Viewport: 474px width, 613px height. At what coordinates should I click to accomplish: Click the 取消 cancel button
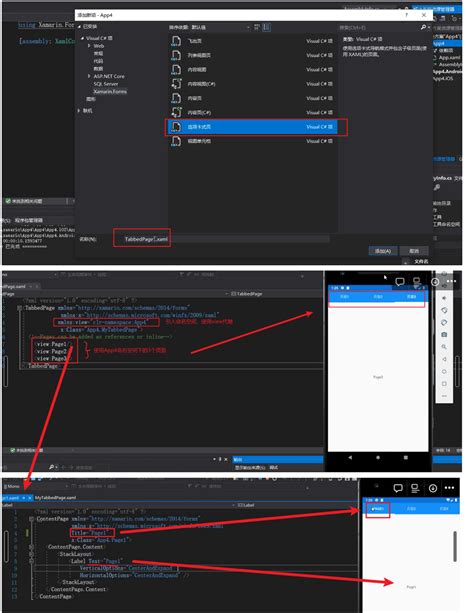[x=414, y=251]
